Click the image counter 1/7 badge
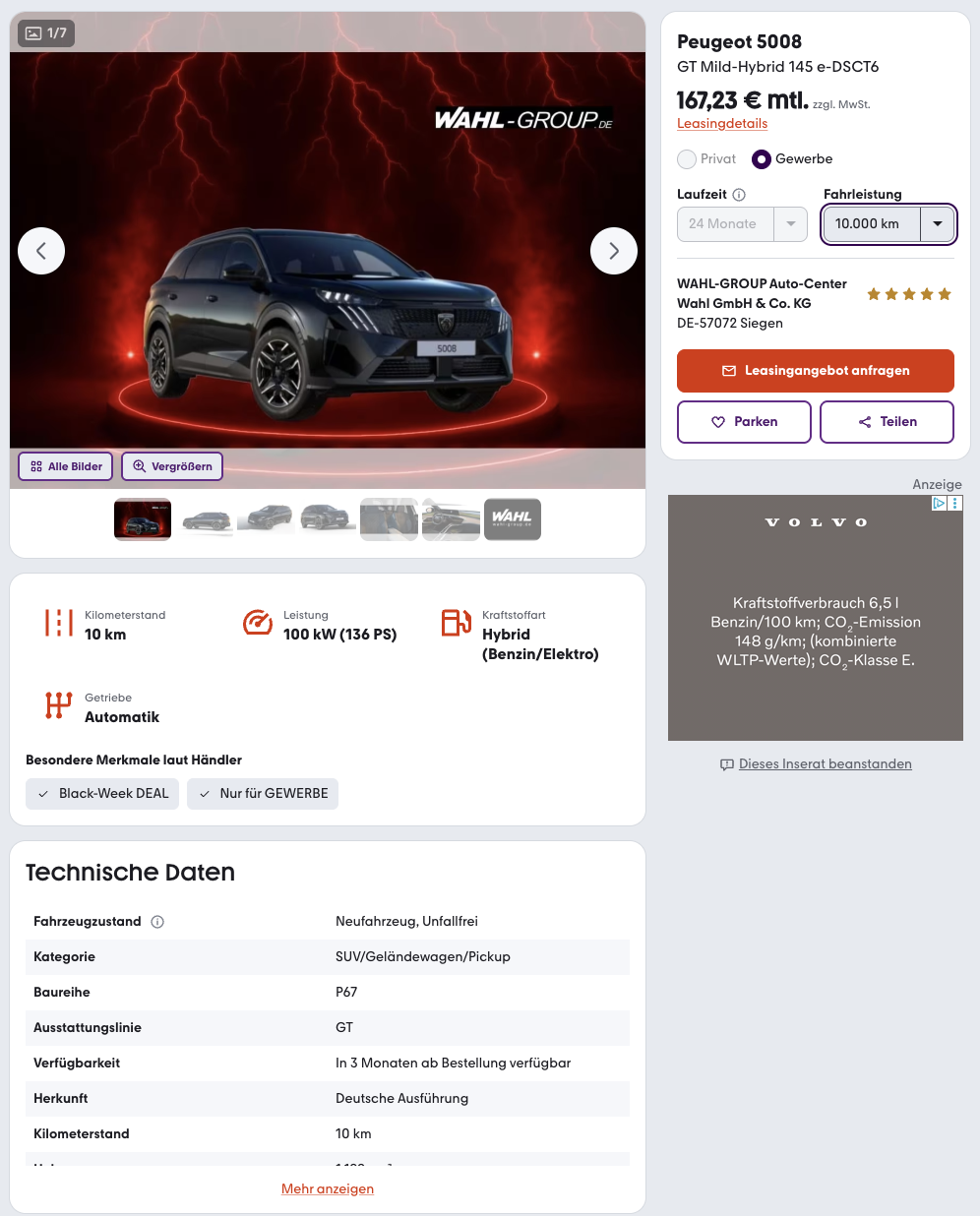 click(46, 33)
